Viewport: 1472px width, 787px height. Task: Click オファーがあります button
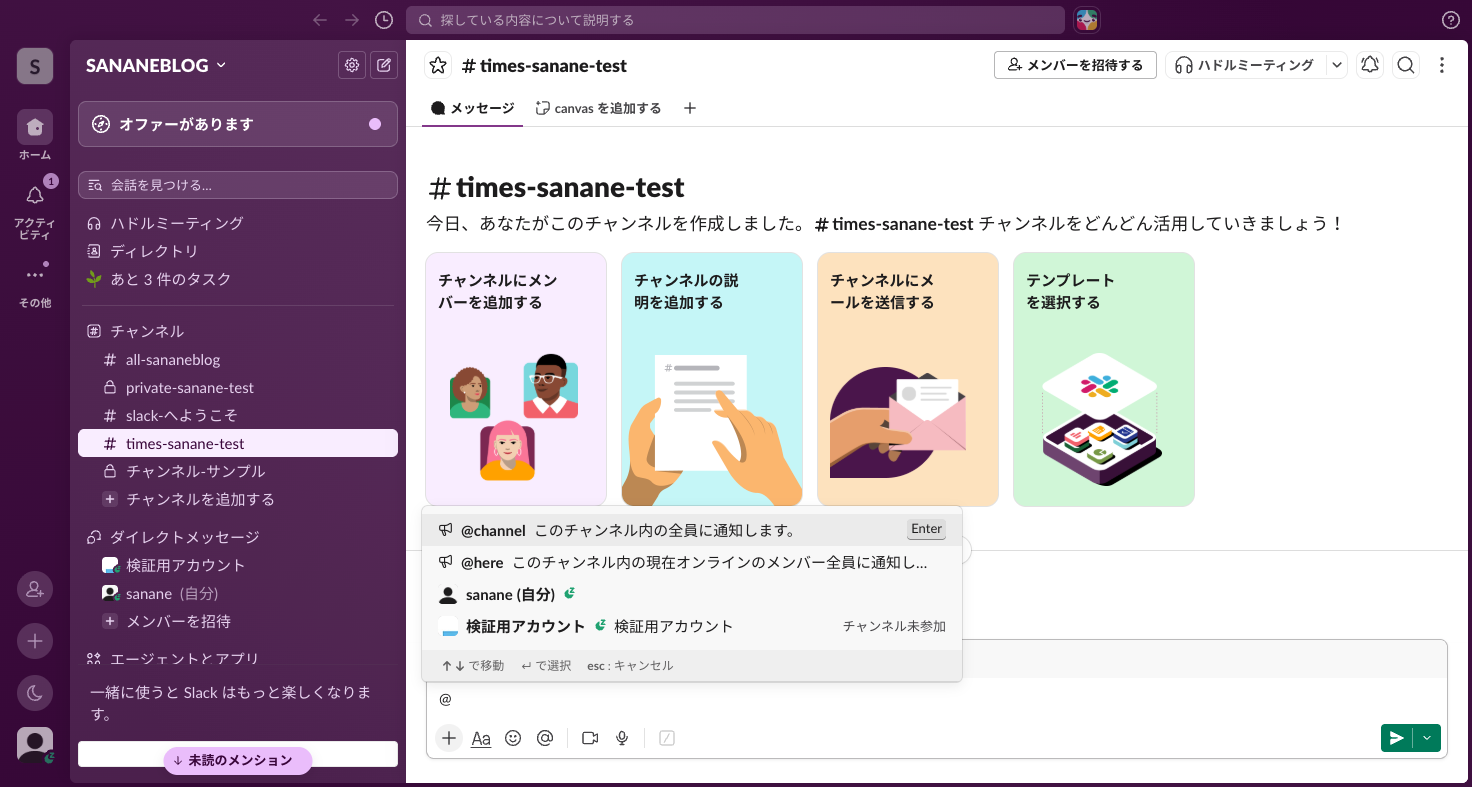tap(238, 124)
